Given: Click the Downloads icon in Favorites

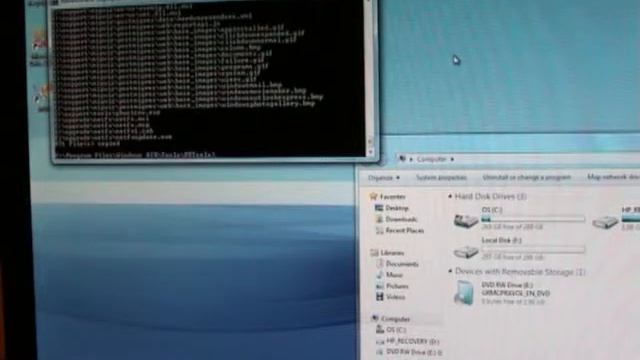Looking at the screenshot, I should click(x=379, y=219).
